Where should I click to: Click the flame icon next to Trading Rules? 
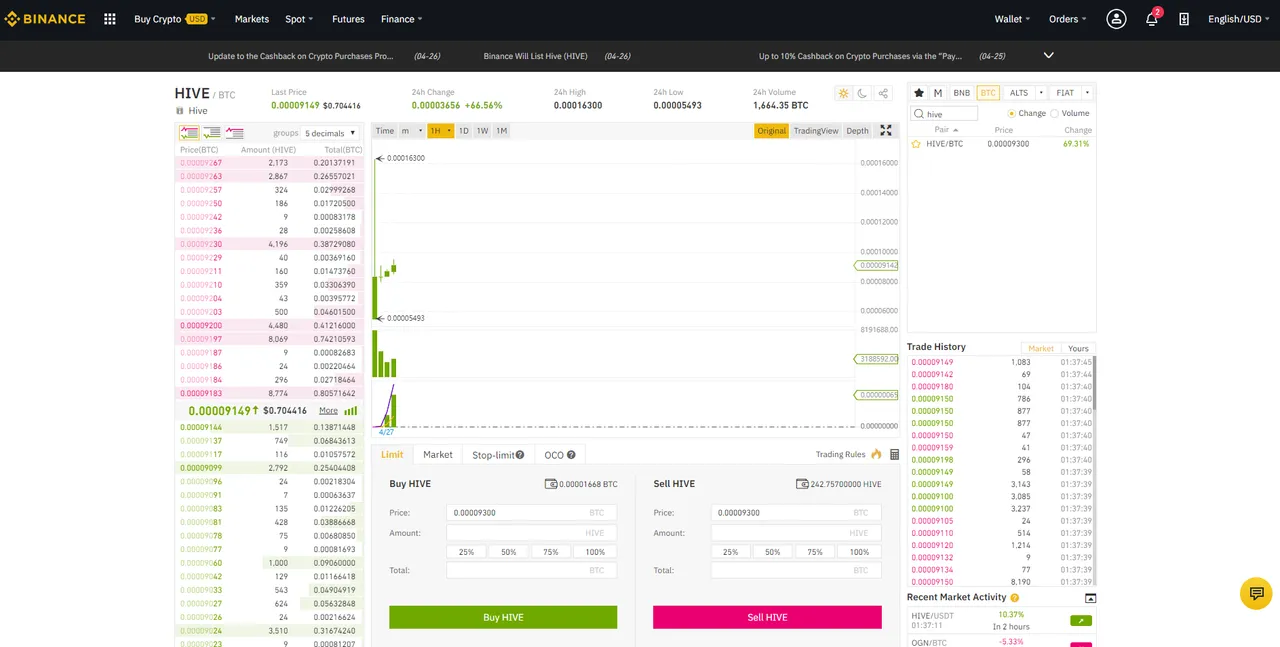pyautogui.click(x=876, y=454)
